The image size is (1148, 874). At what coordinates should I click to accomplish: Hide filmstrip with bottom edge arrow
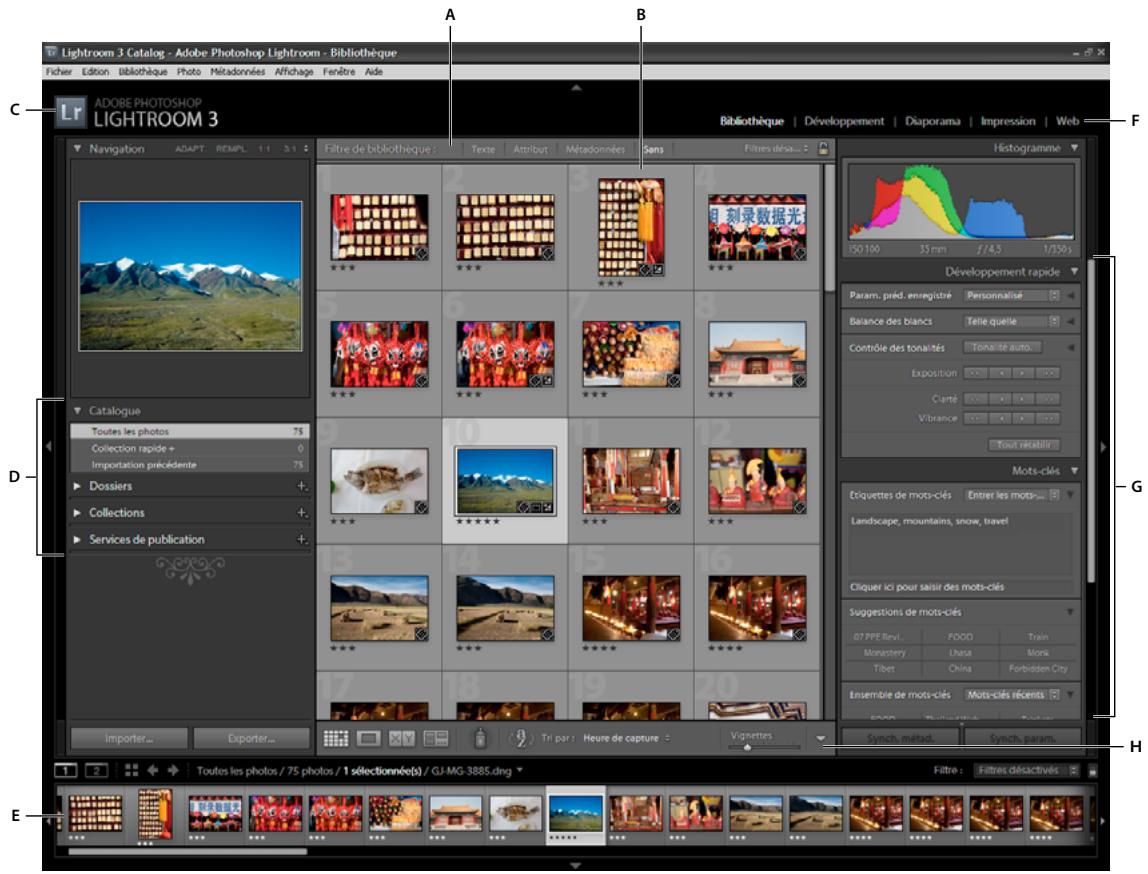(576, 865)
